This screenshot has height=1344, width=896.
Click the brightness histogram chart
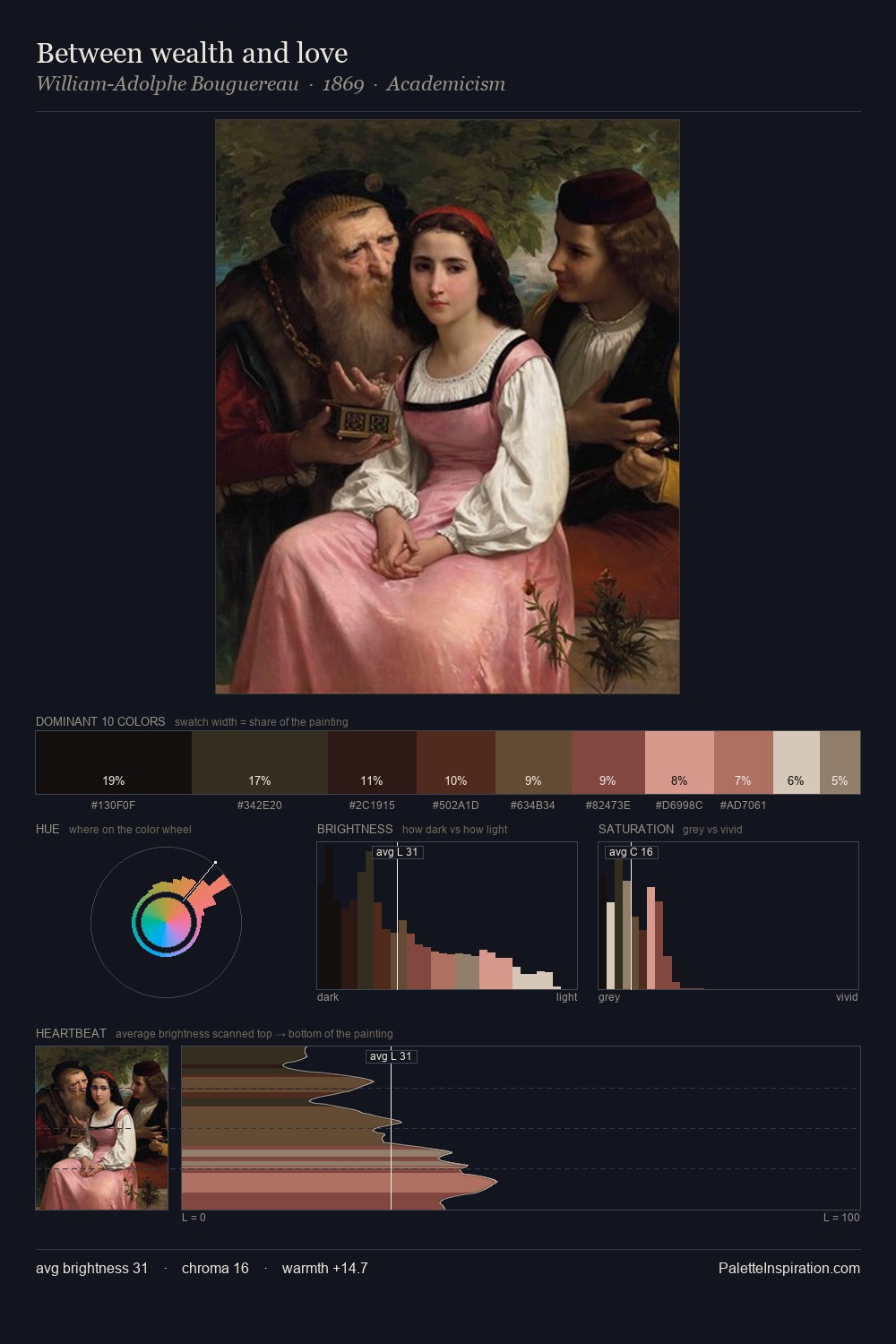447,916
